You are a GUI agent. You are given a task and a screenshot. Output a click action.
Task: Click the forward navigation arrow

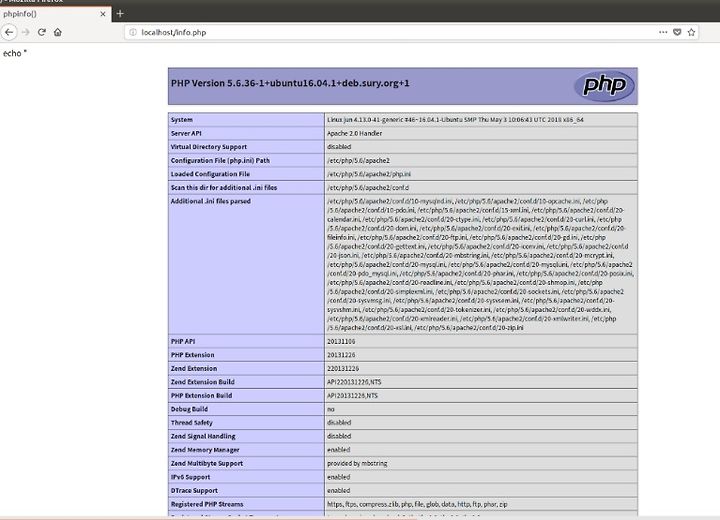pyautogui.click(x=26, y=32)
